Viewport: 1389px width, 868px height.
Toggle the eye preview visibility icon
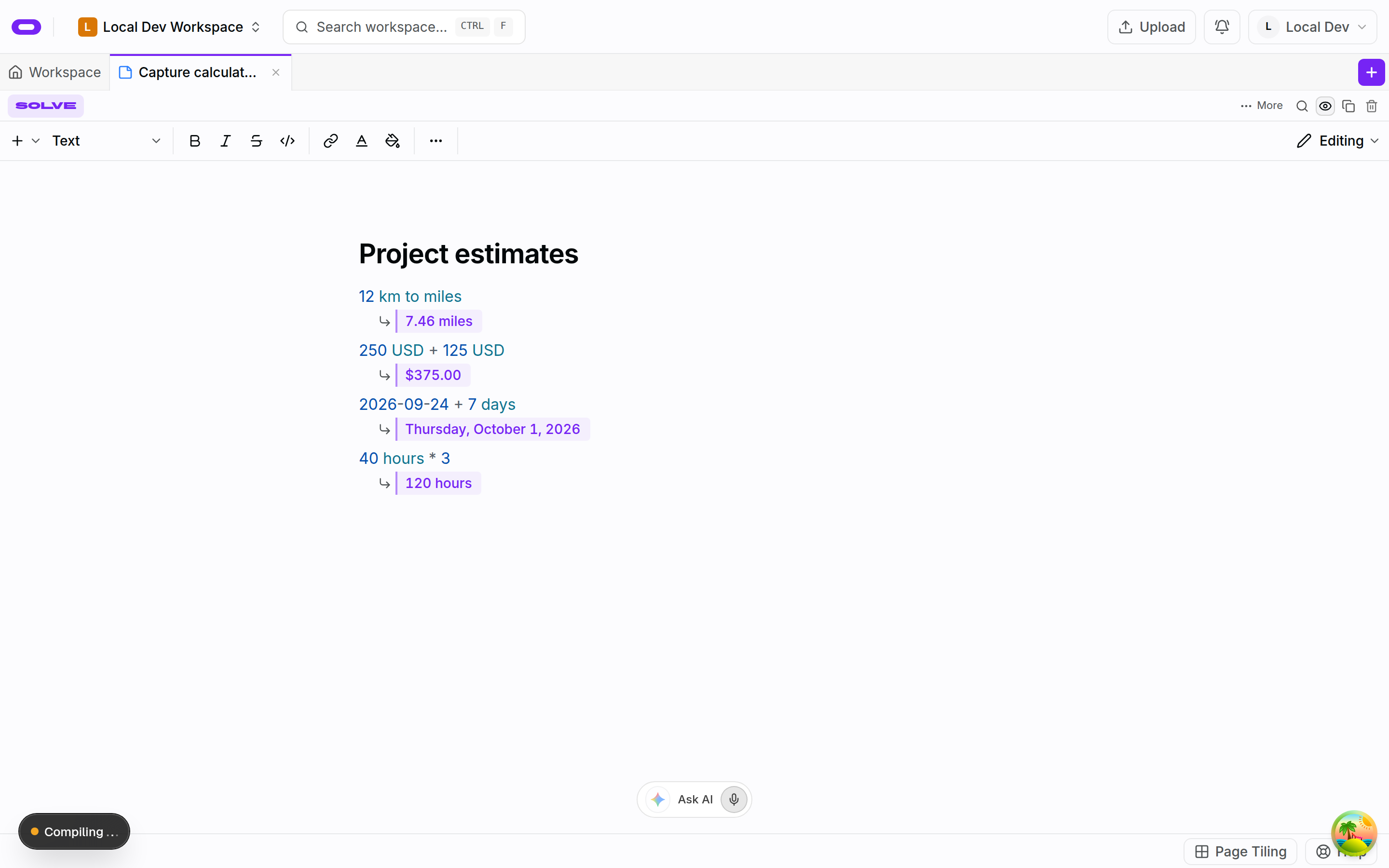point(1325,106)
